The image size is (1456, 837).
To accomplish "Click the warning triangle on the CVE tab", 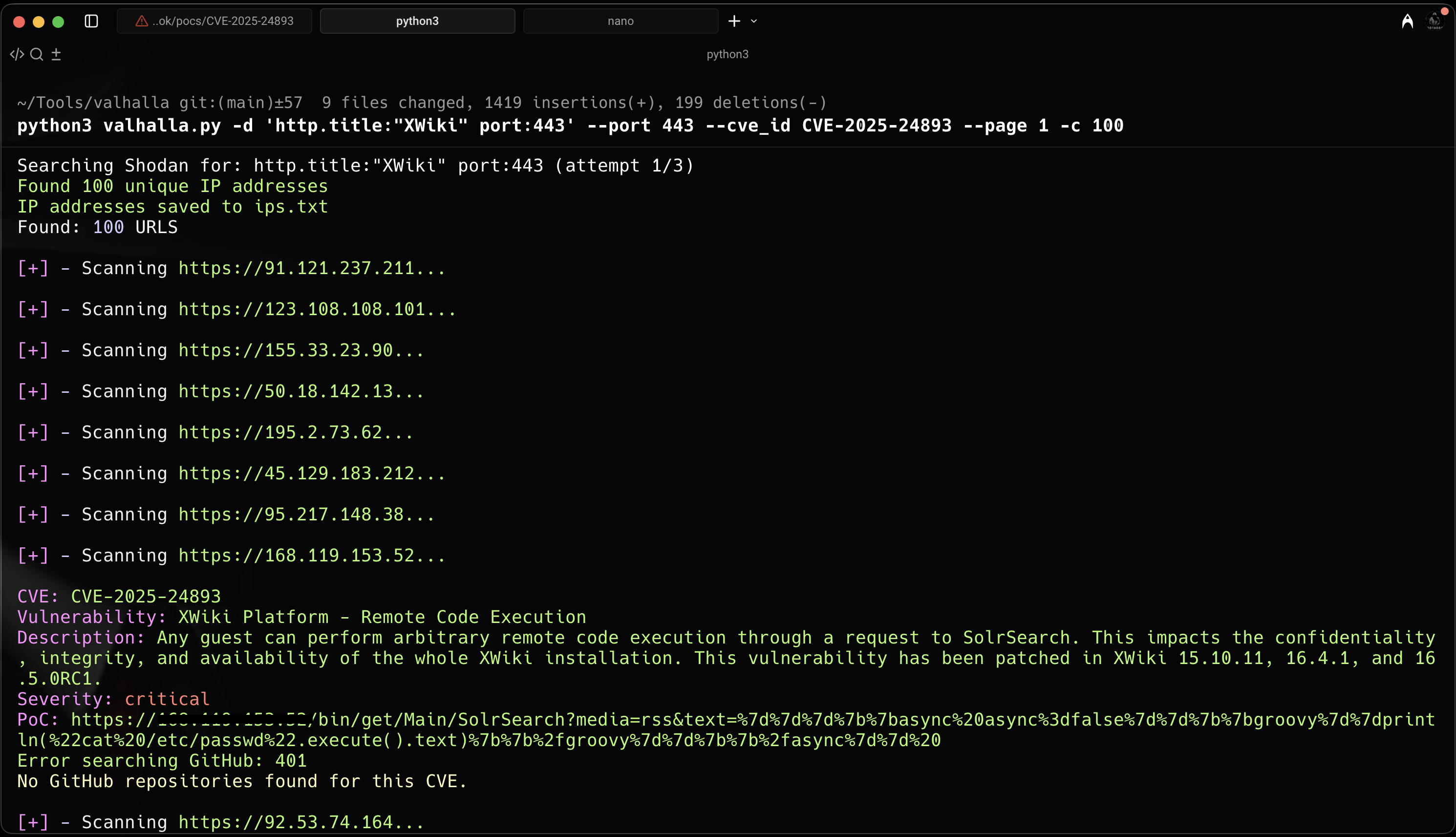I will click(x=141, y=21).
